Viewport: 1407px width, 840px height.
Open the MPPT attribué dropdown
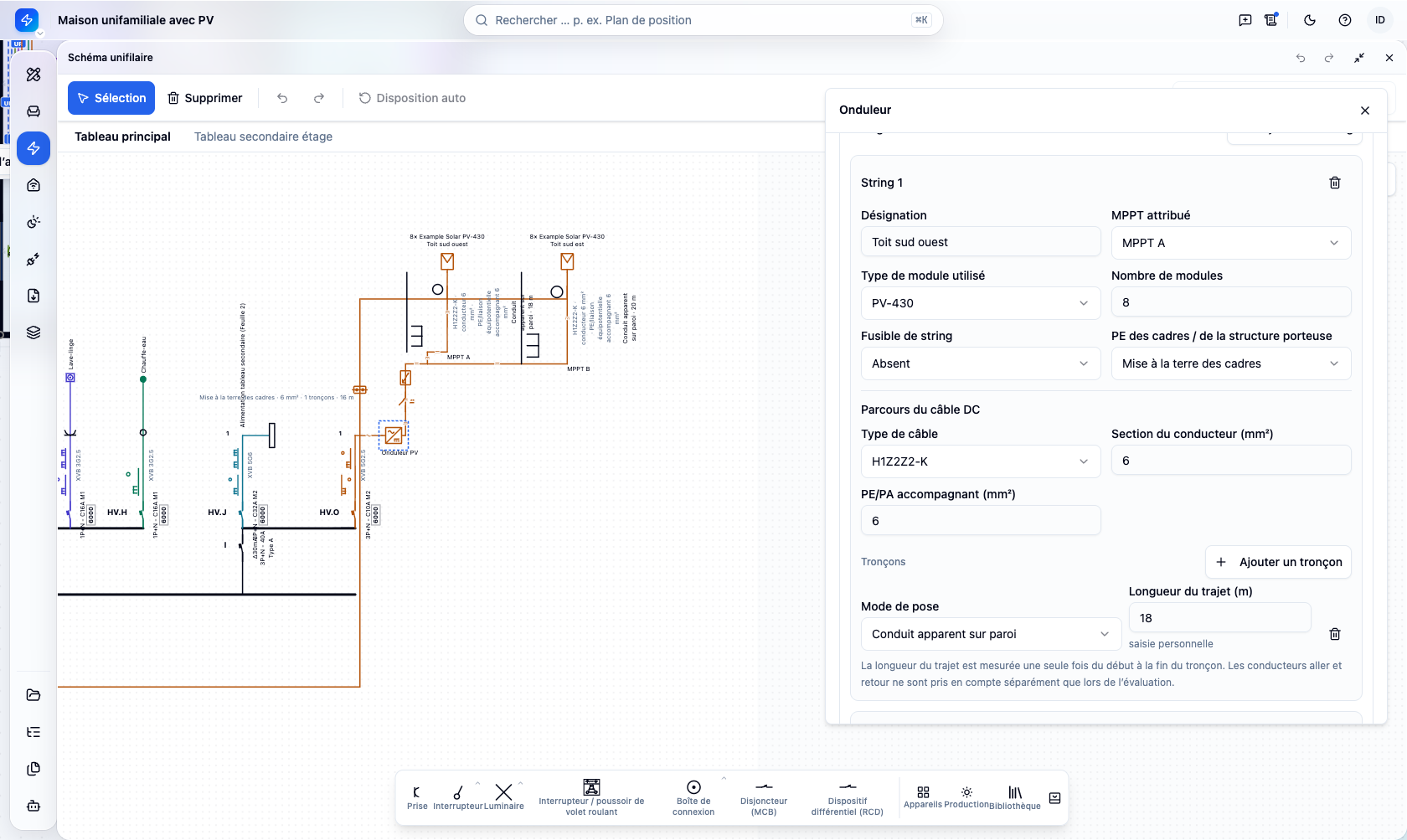[x=1230, y=243]
